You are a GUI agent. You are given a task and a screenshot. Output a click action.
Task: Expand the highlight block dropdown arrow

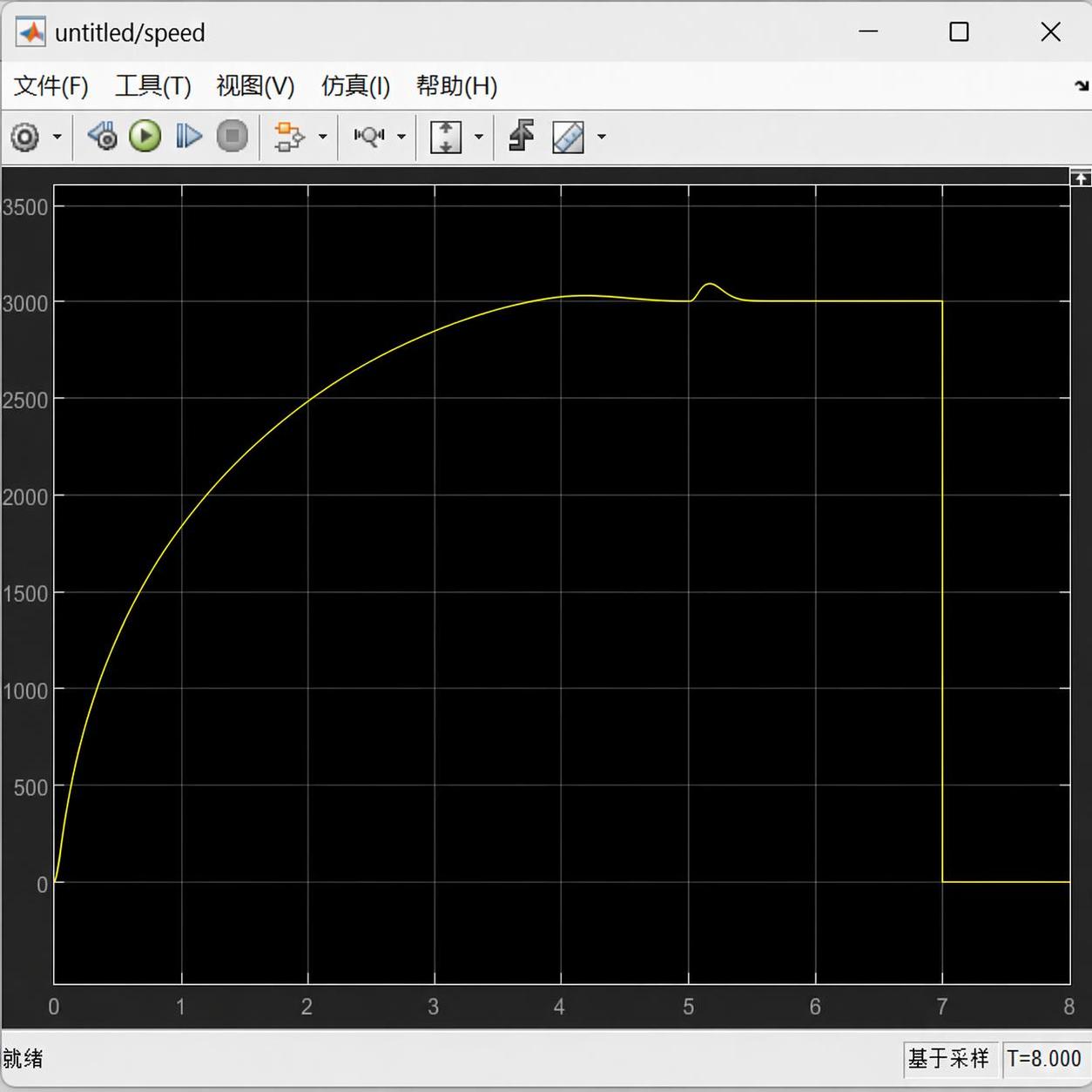(323, 137)
